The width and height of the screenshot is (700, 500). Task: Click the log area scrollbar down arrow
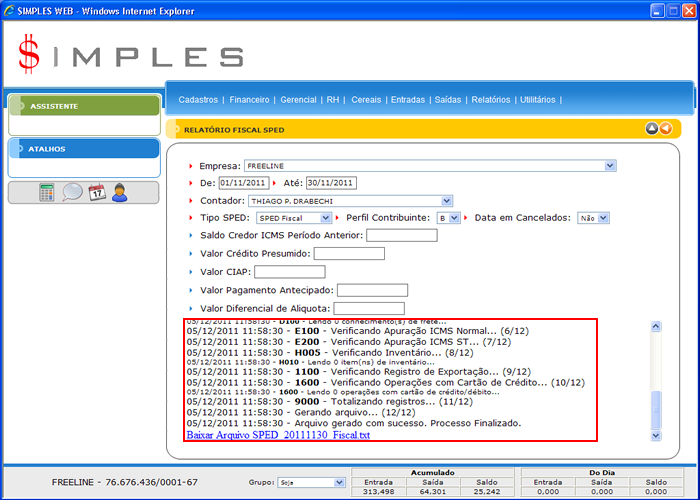coord(656,435)
